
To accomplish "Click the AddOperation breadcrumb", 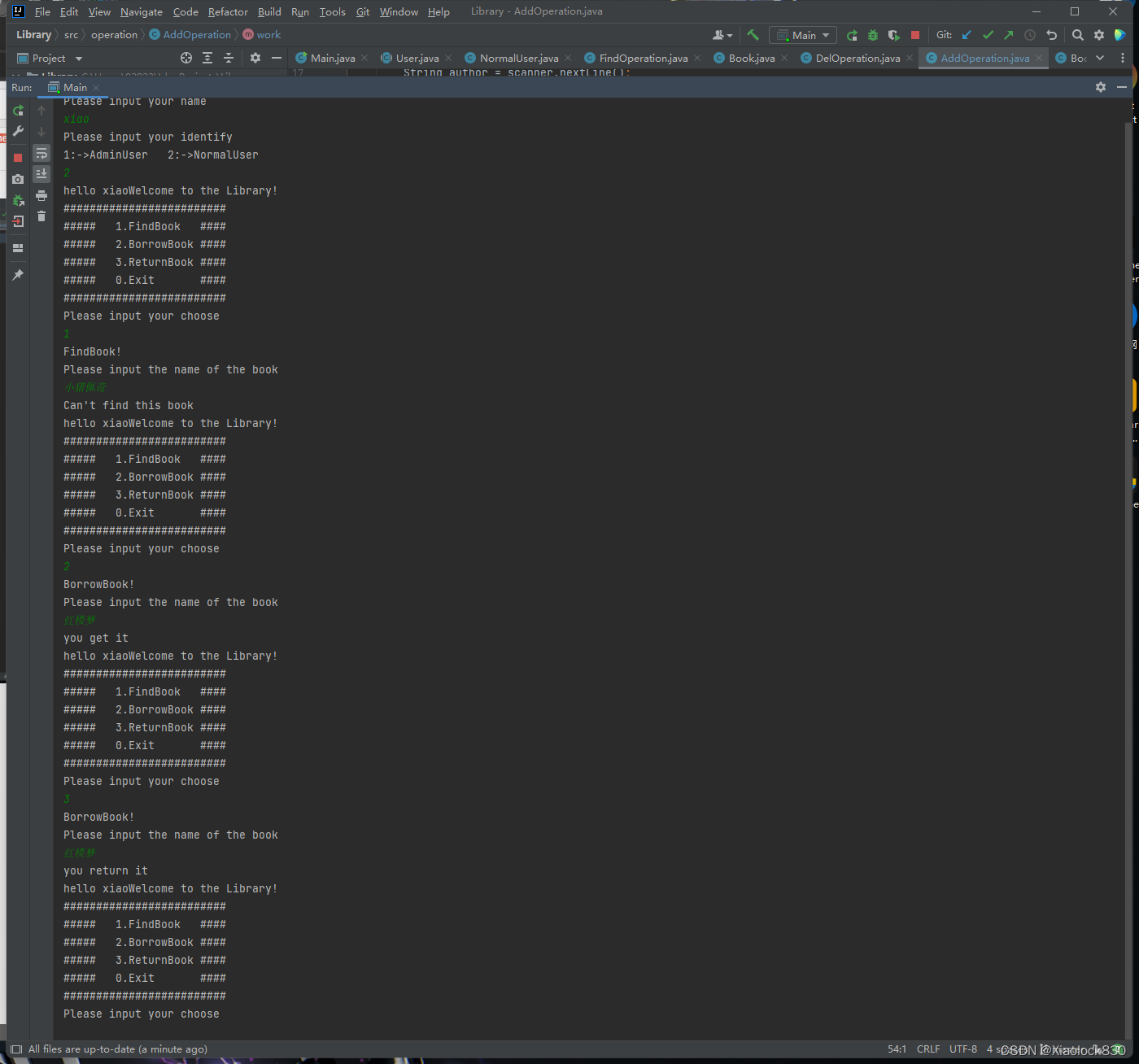I will point(190,35).
